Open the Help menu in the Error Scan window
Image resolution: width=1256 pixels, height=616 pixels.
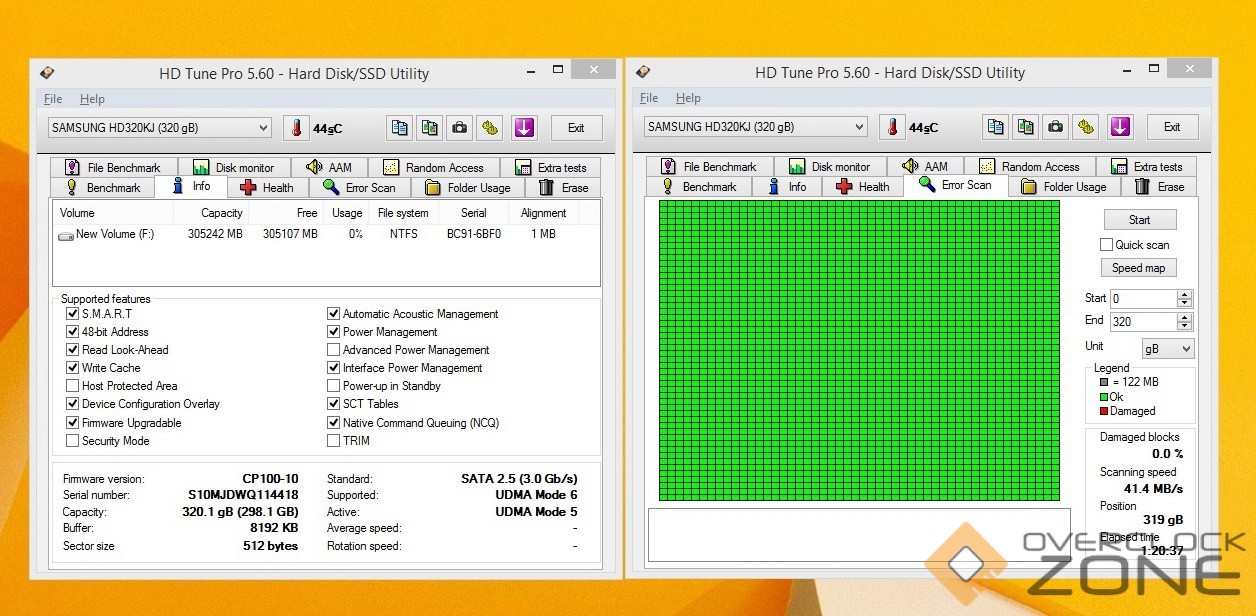[688, 98]
